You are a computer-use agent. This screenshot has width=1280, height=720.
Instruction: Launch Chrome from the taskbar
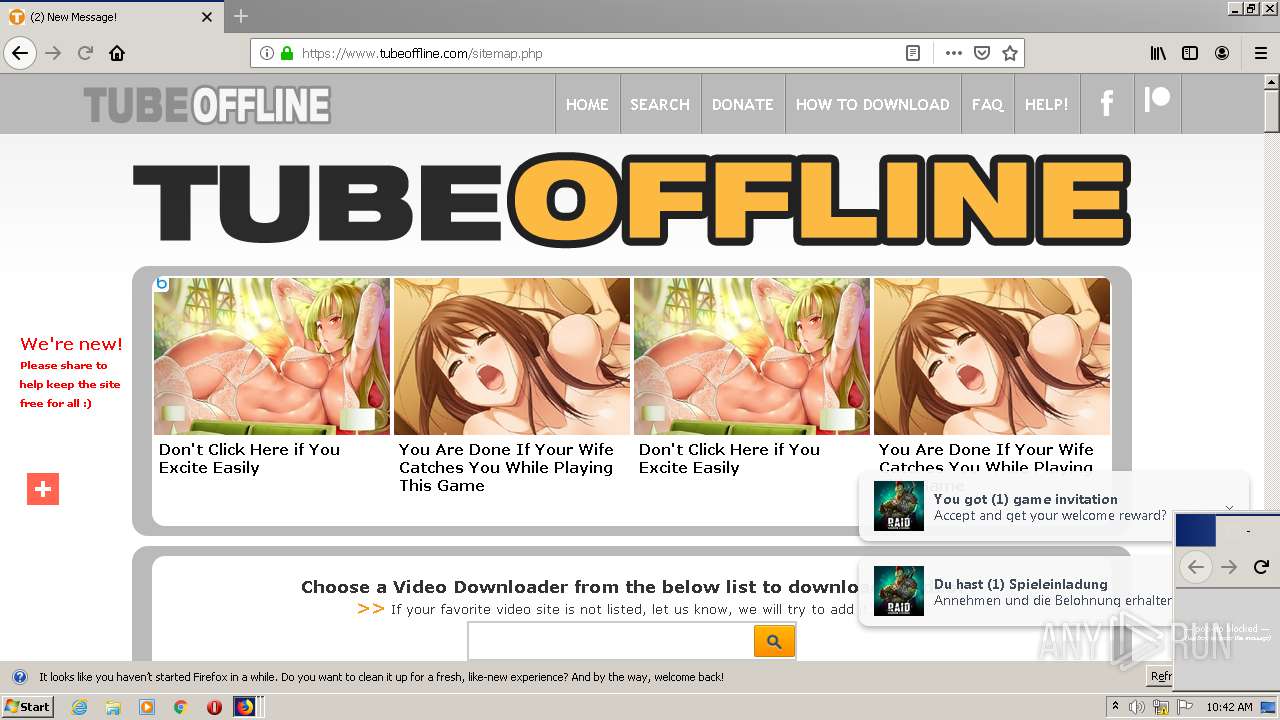coord(181,707)
